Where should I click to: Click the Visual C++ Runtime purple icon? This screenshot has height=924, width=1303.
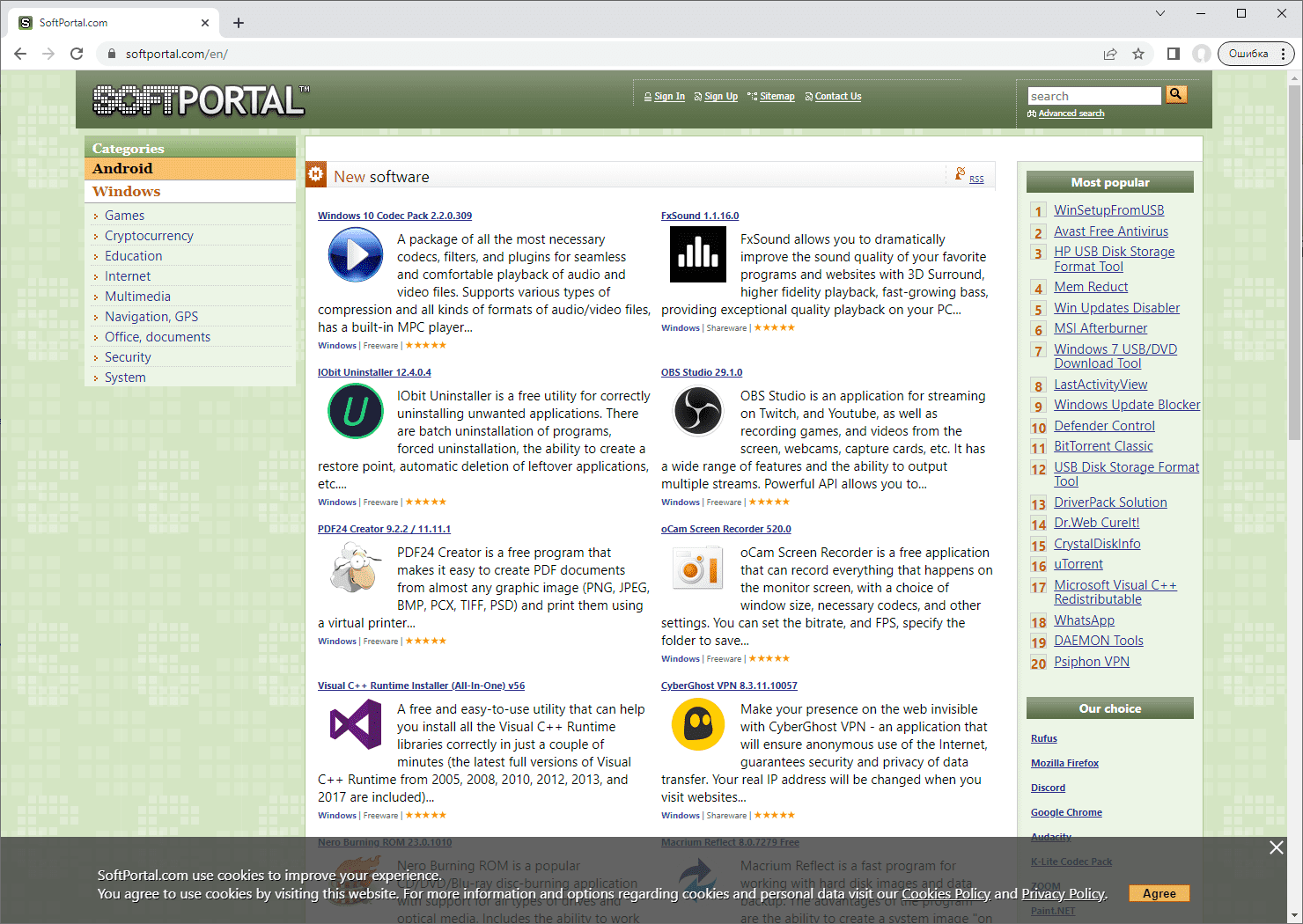(356, 724)
